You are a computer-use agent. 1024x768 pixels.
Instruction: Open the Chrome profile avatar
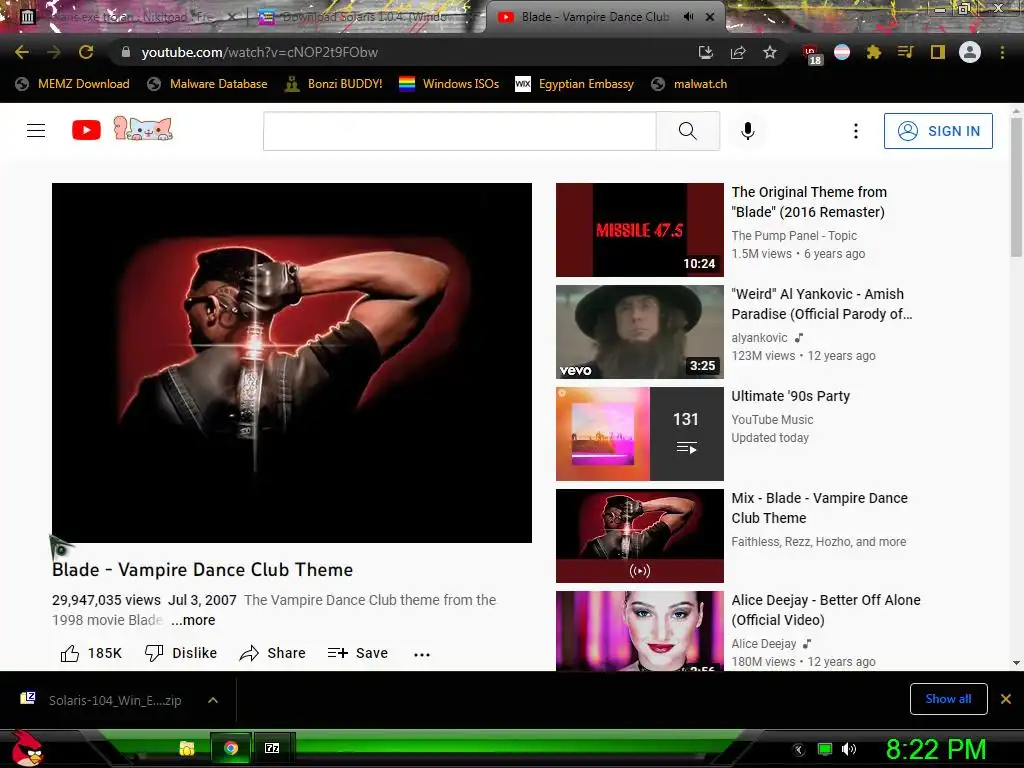coord(970,52)
